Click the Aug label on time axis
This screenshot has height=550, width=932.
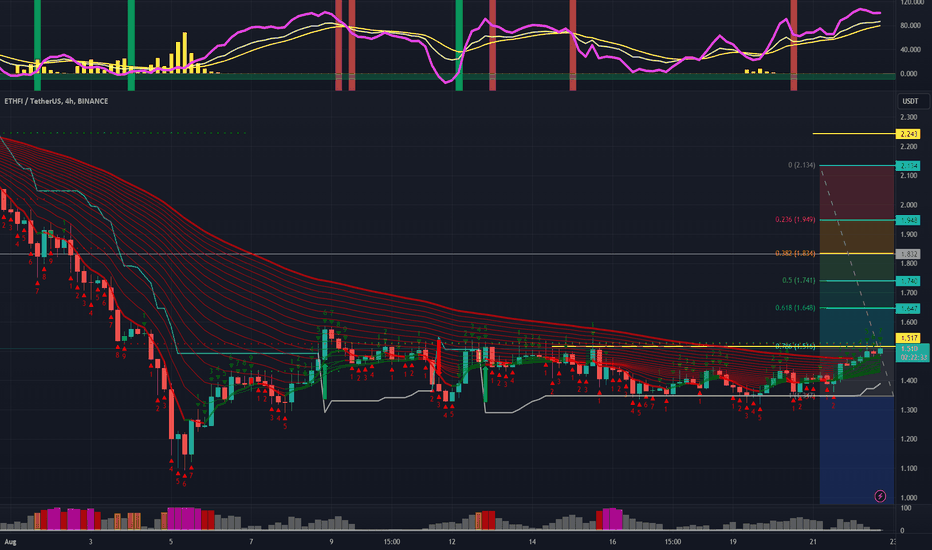(10, 542)
